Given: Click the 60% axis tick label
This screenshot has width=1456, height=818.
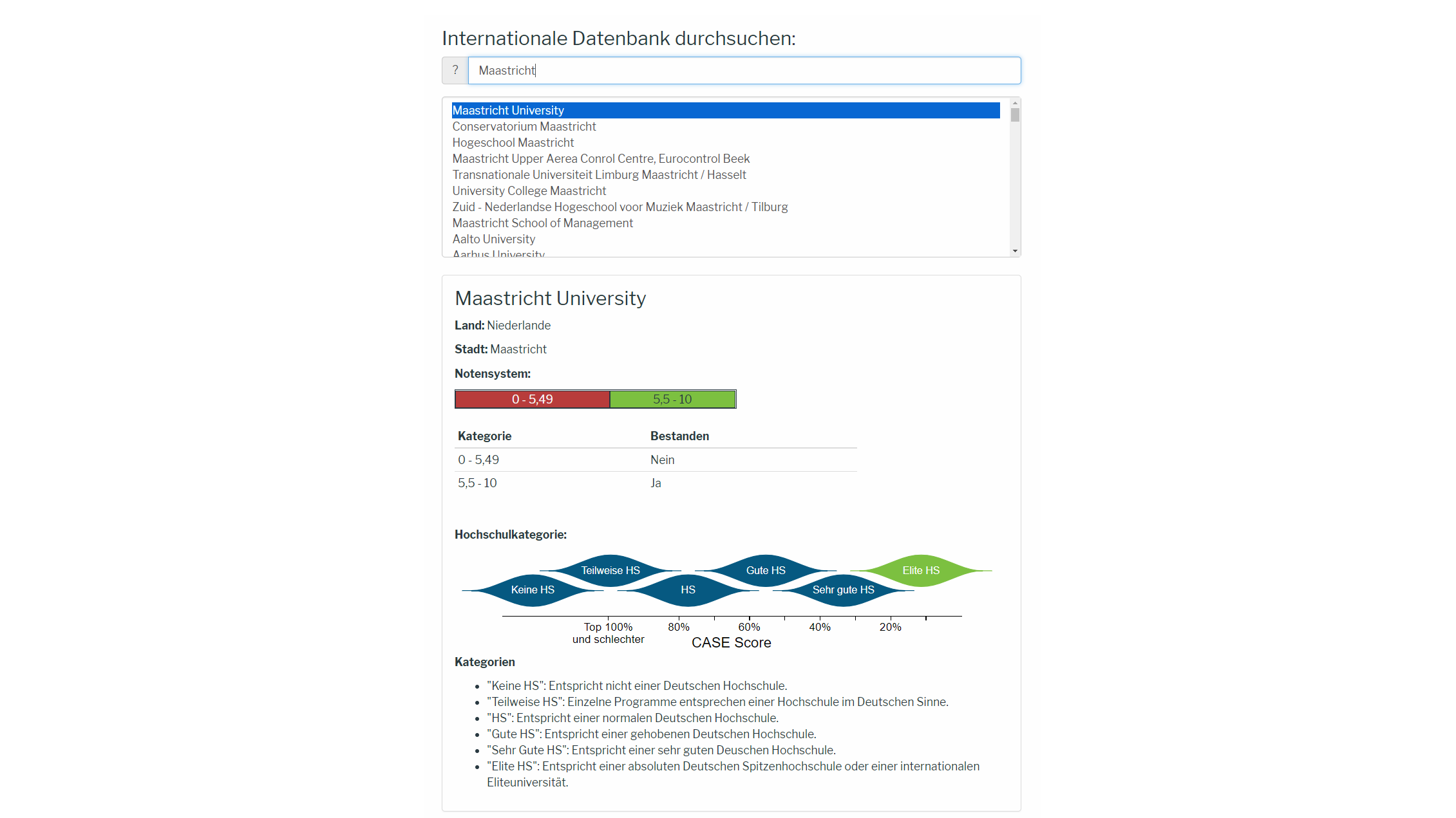Looking at the screenshot, I should 749,627.
